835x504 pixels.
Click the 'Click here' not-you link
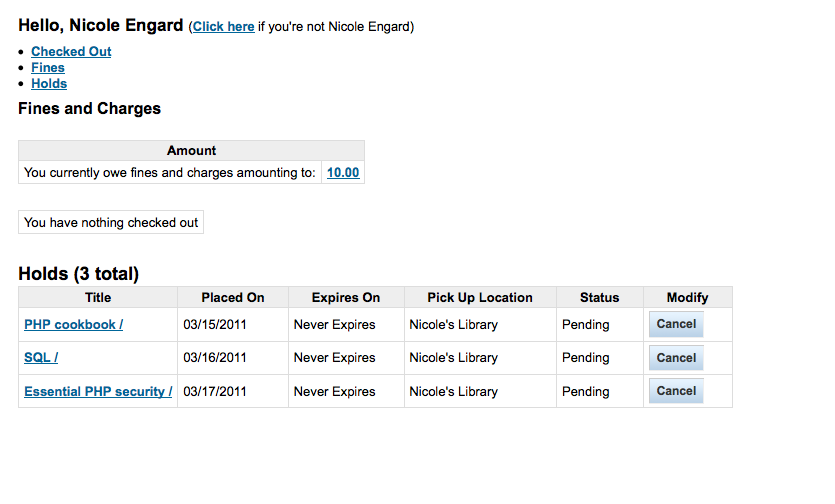click(x=223, y=27)
